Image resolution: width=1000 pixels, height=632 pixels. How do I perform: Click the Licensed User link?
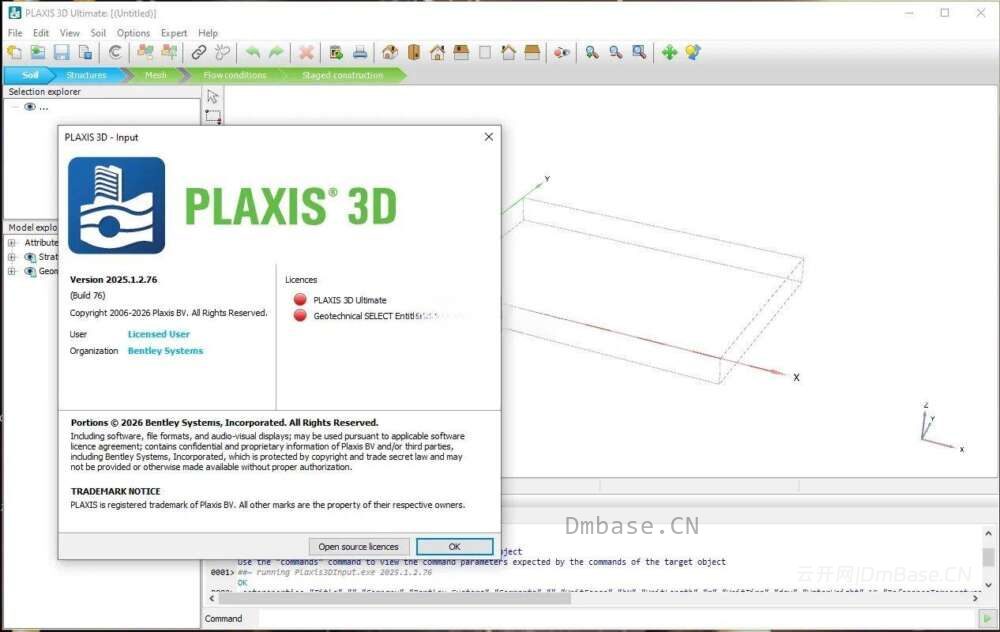pos(159,334)
